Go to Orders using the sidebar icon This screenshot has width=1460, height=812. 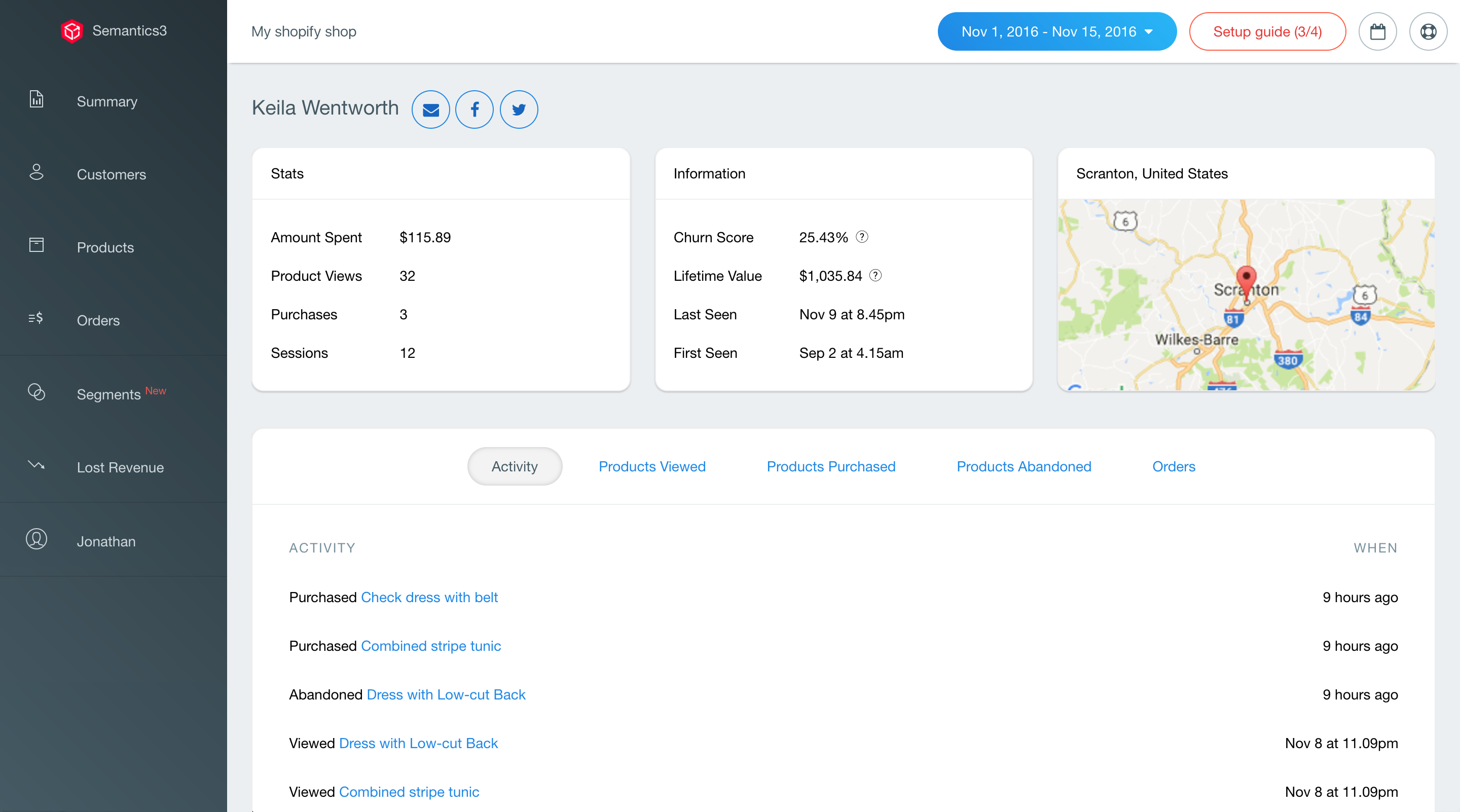35,319
